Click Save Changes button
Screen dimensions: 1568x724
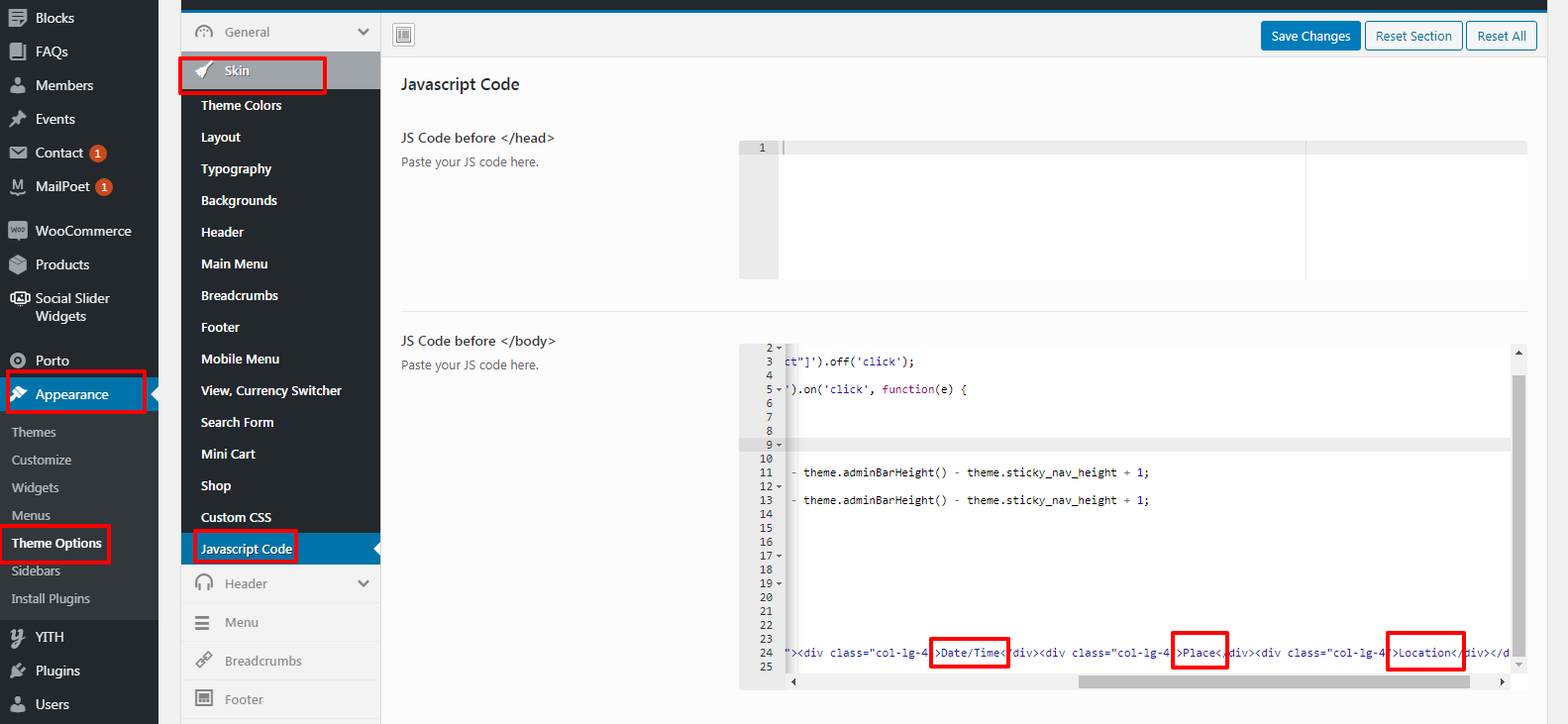coord(1310,36)
